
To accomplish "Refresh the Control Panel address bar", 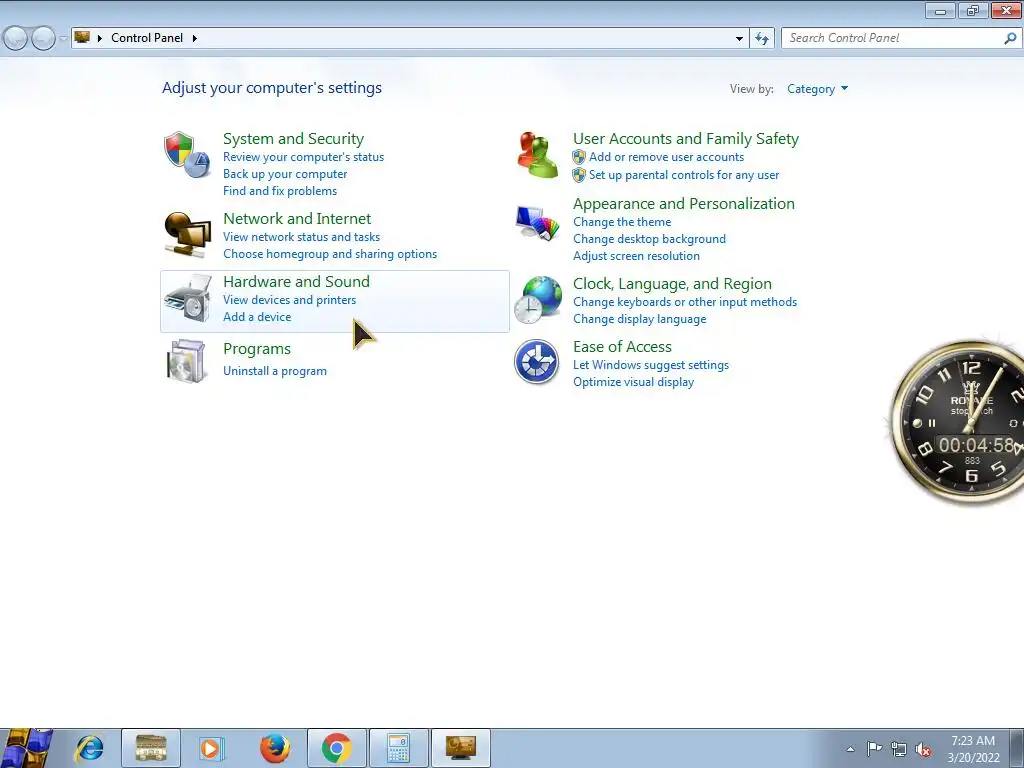I will (761, 38).
